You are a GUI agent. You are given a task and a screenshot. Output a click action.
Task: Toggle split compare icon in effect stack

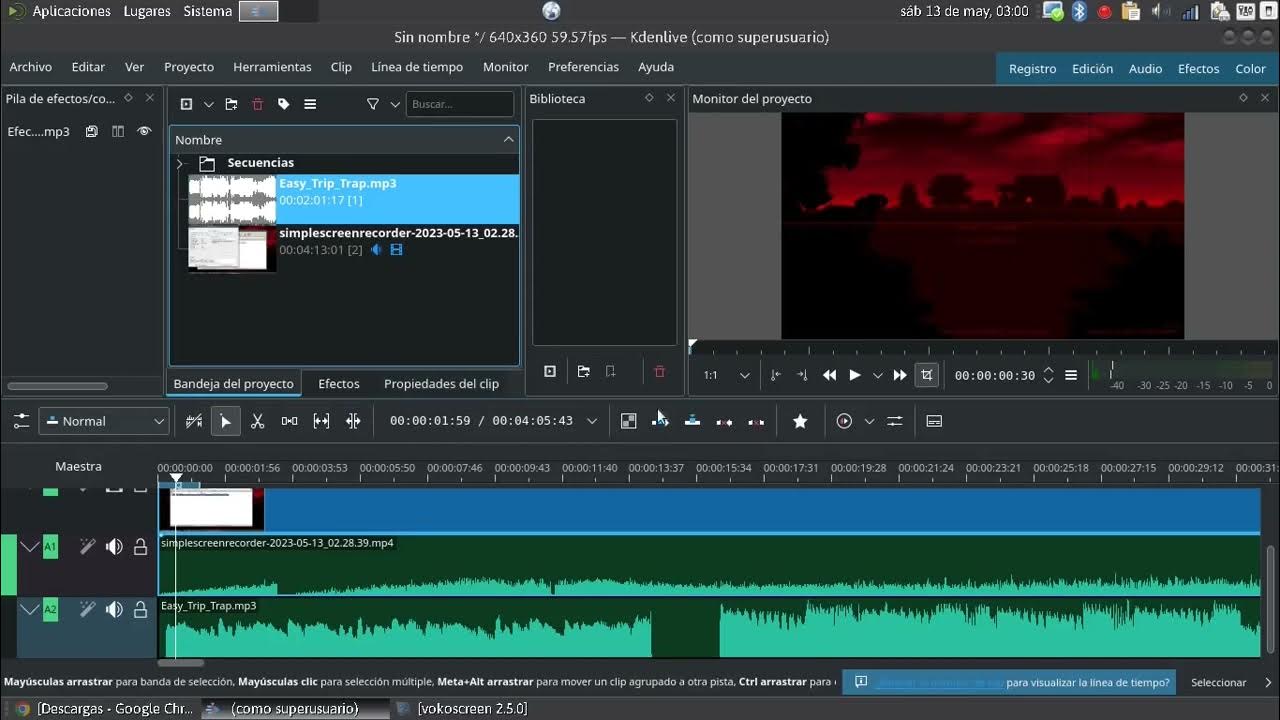point(118,131)
